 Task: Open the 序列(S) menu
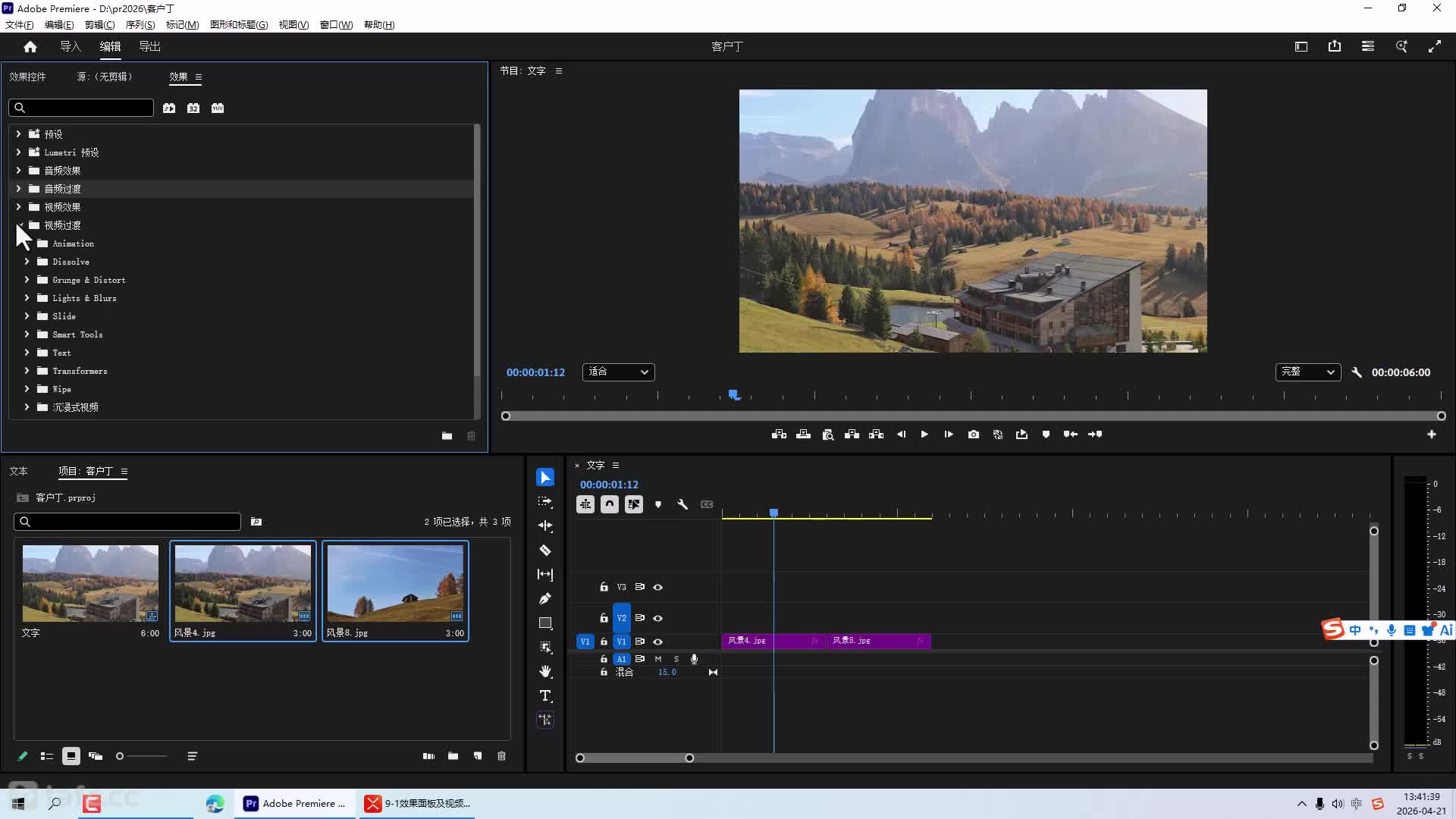(x=140, y=24)
